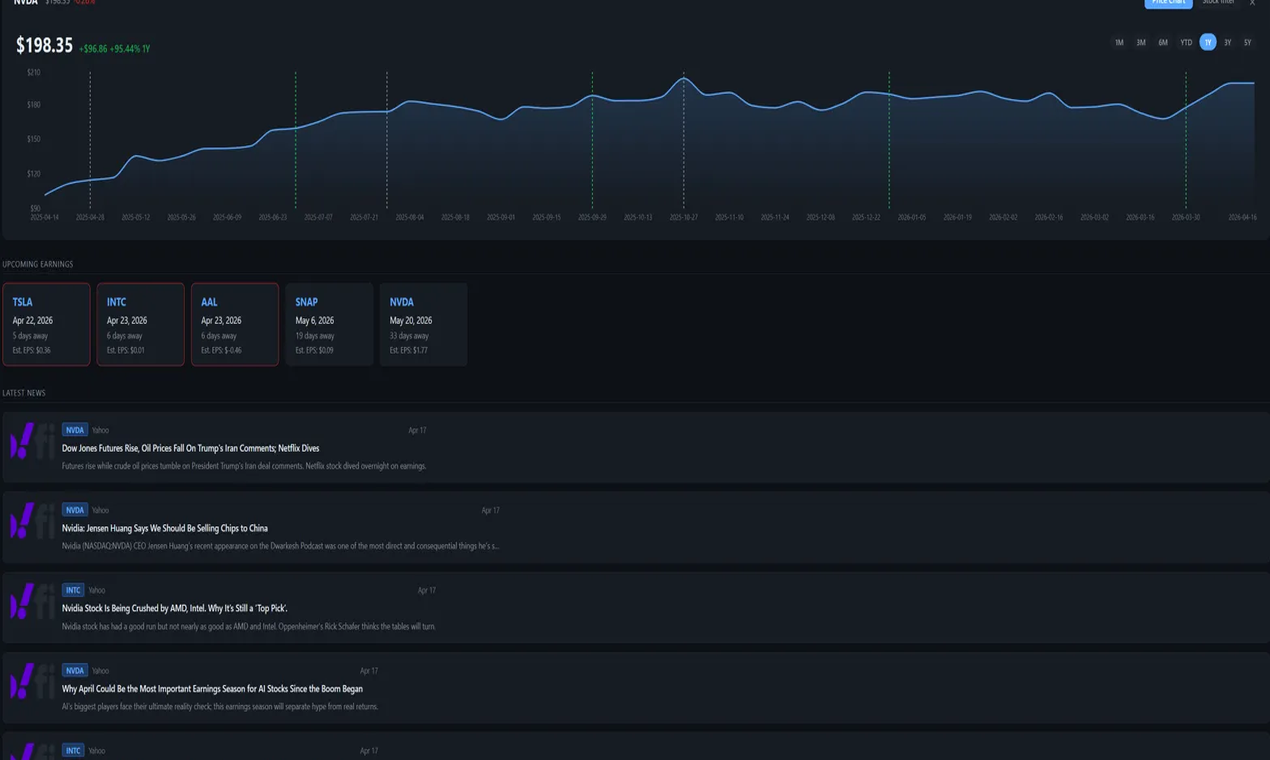Click green dashed marker at 2025-09-29
Image resolution: width=1270 pixels, height=760 pixels.
(592, 140)
